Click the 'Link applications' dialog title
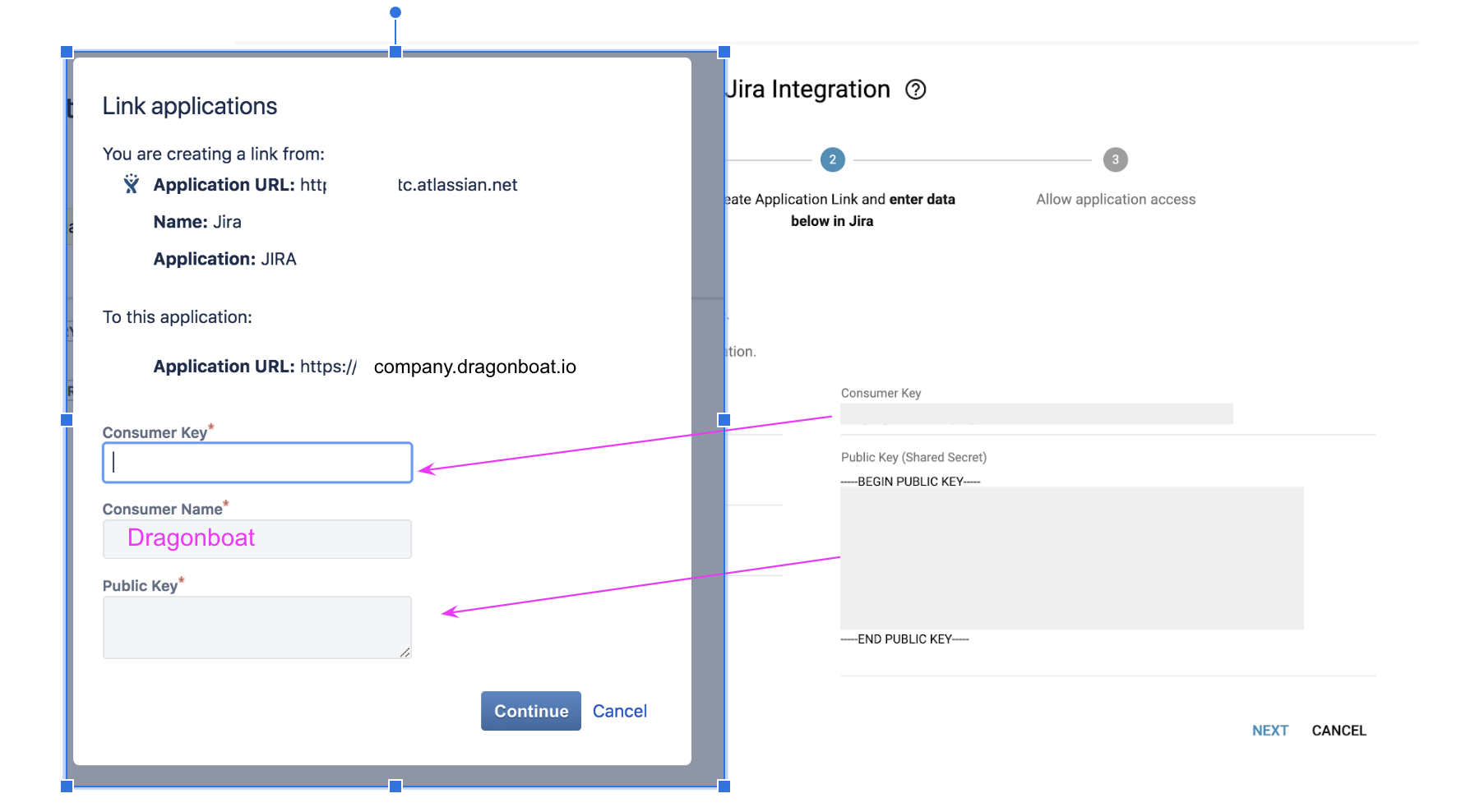Viewport: 1475px width, 812px height. point(190,106)
